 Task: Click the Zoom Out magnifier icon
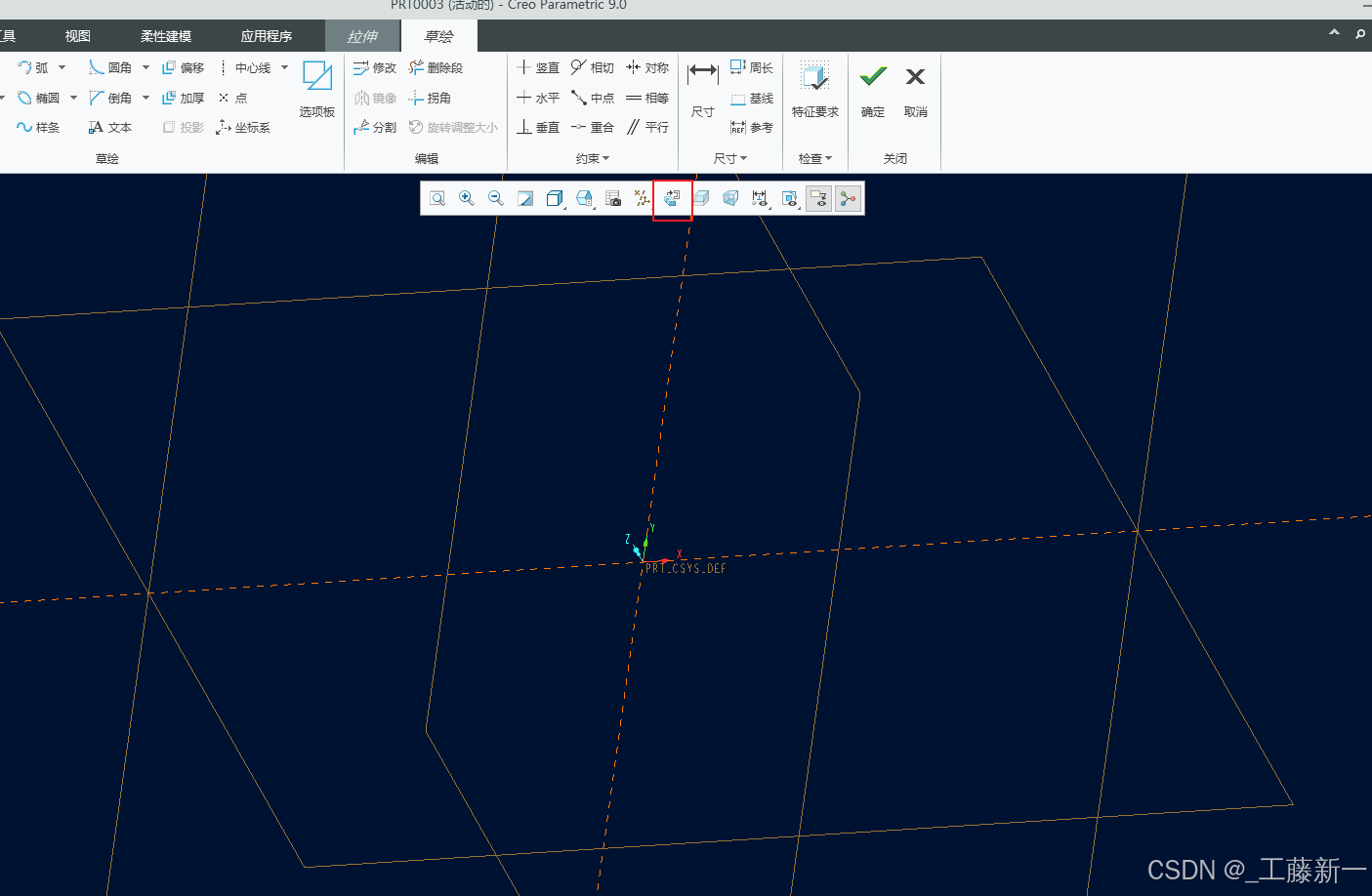click(496, 198)
